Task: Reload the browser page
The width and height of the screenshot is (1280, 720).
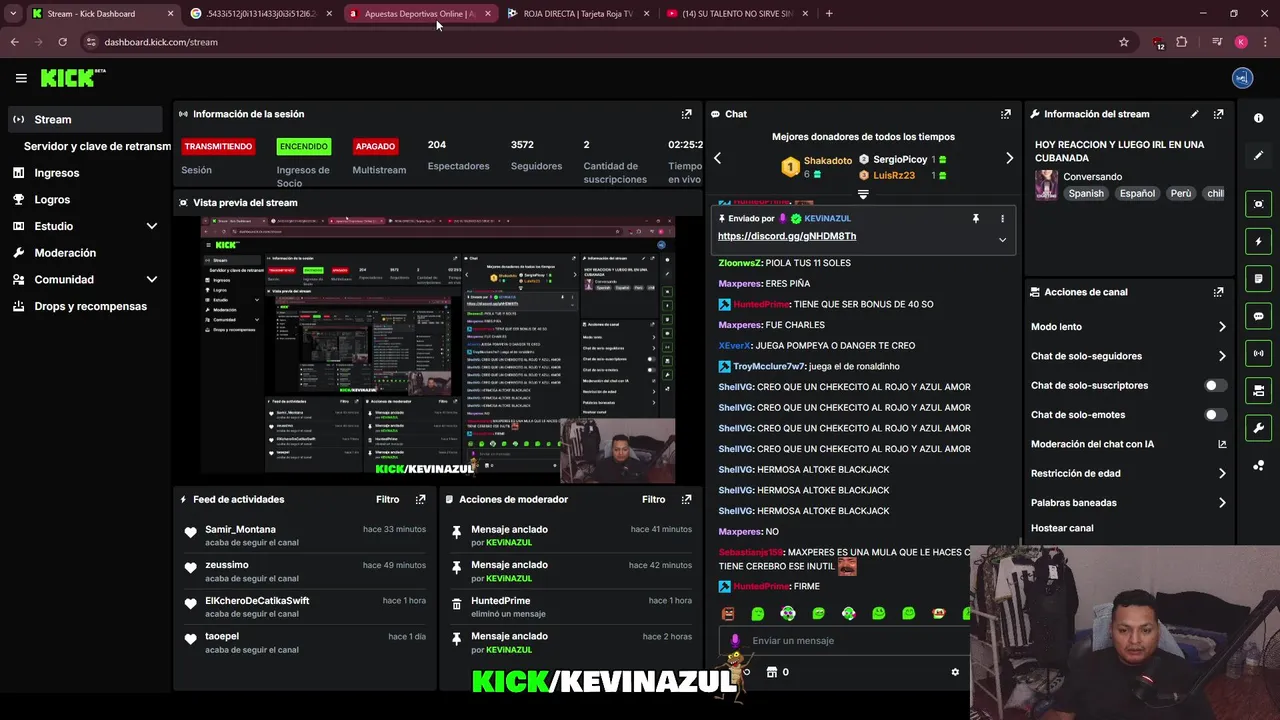Action: point(62,42)
